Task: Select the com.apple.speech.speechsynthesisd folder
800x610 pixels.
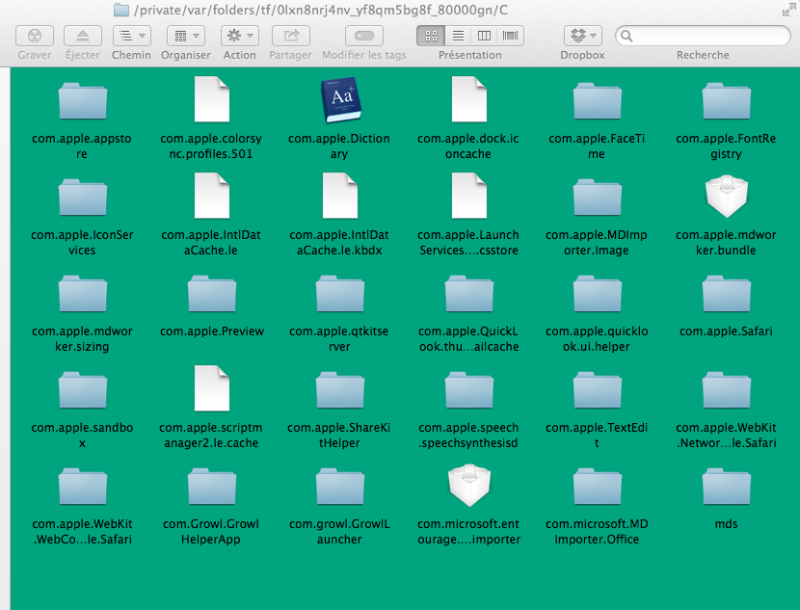Action: (469, 390)
